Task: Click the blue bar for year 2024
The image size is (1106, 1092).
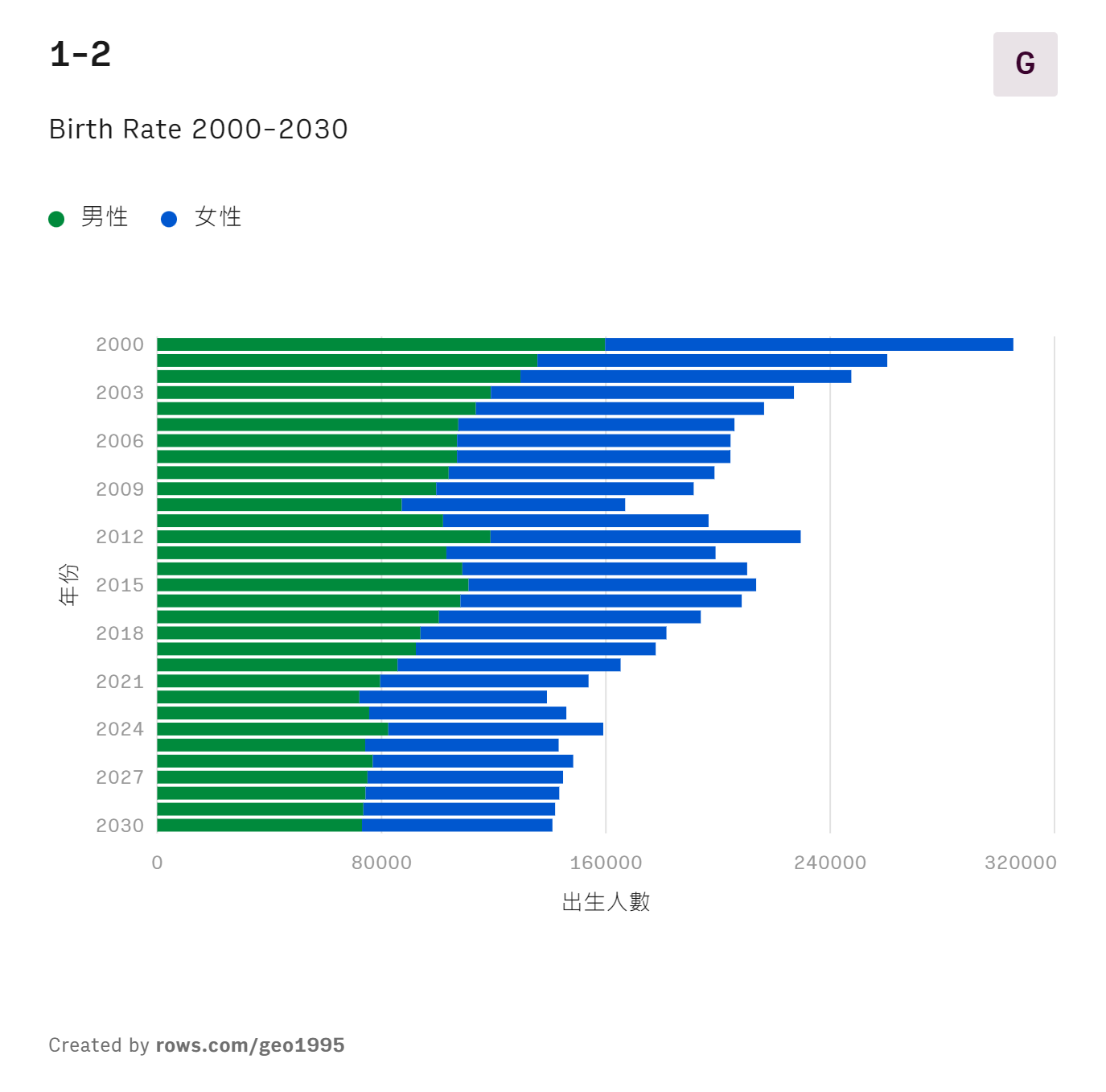Action: (495, 729)
